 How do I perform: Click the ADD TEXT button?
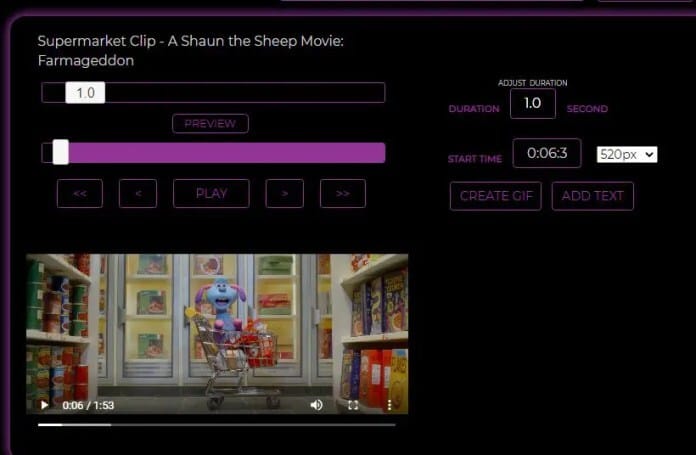tap(593, 196)
